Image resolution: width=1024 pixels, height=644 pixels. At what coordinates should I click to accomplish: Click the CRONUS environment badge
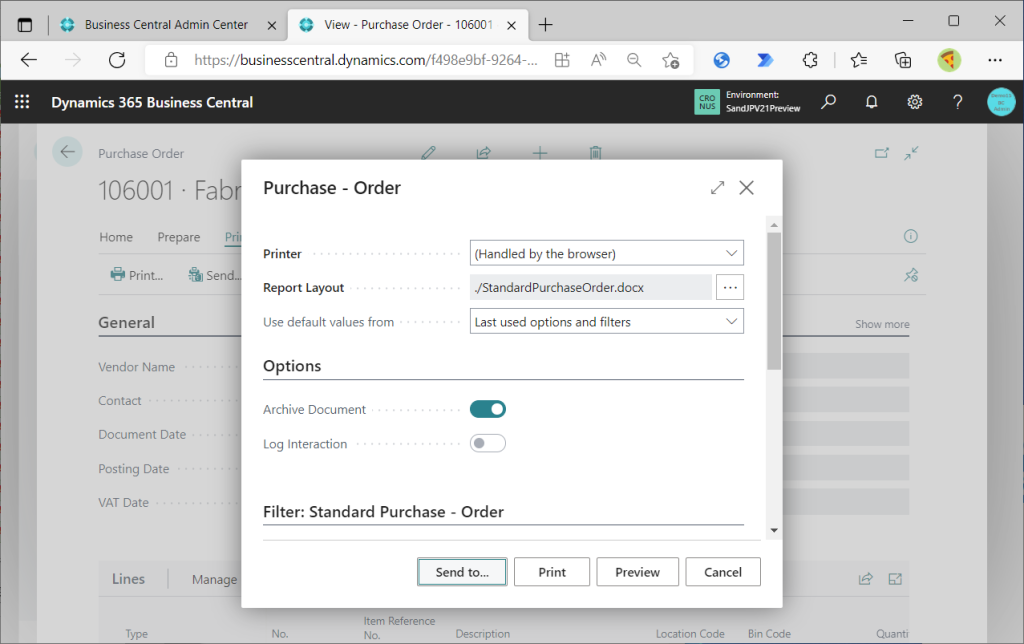coord(707,102)
